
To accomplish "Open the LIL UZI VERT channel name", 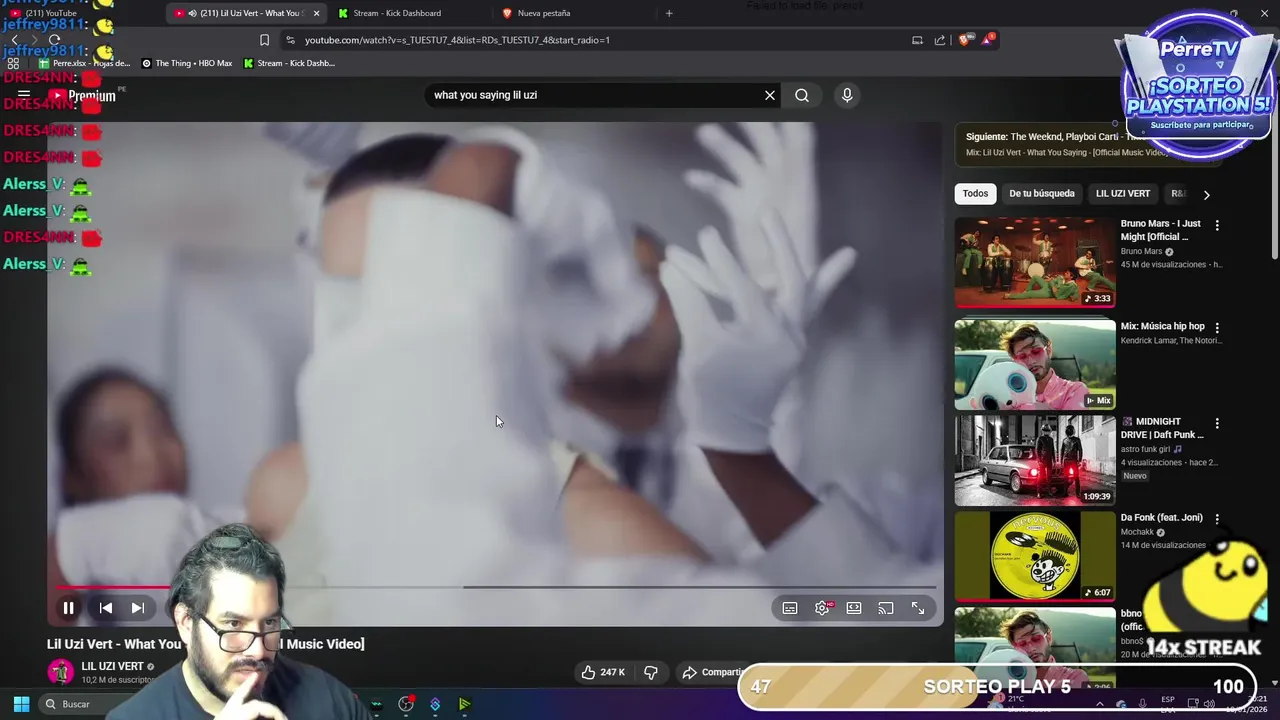I will point(113,666).
